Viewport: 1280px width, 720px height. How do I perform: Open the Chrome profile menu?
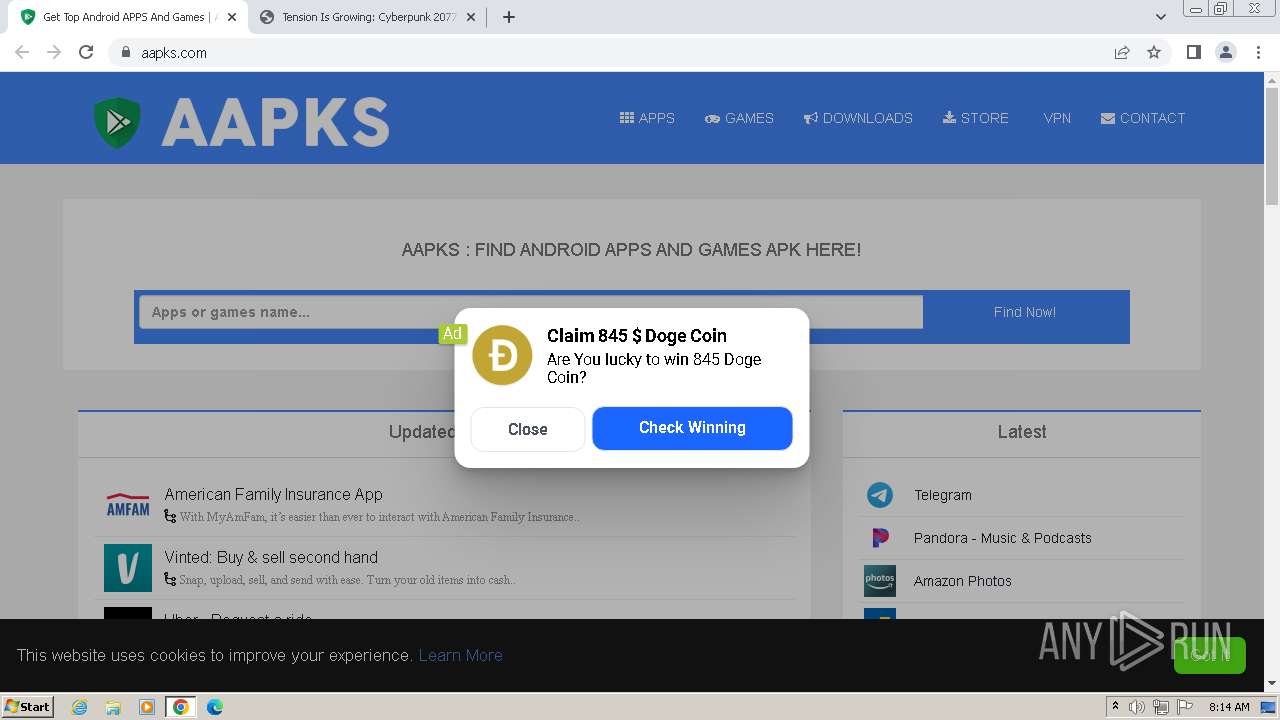tap(1225, 52)
